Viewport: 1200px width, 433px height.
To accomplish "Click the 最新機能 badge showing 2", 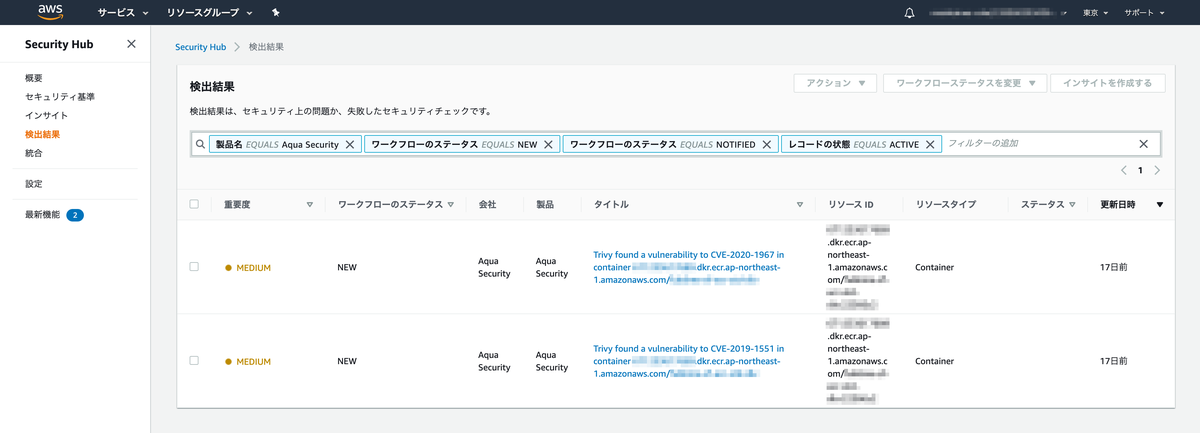I will click(x=75, y=215).
